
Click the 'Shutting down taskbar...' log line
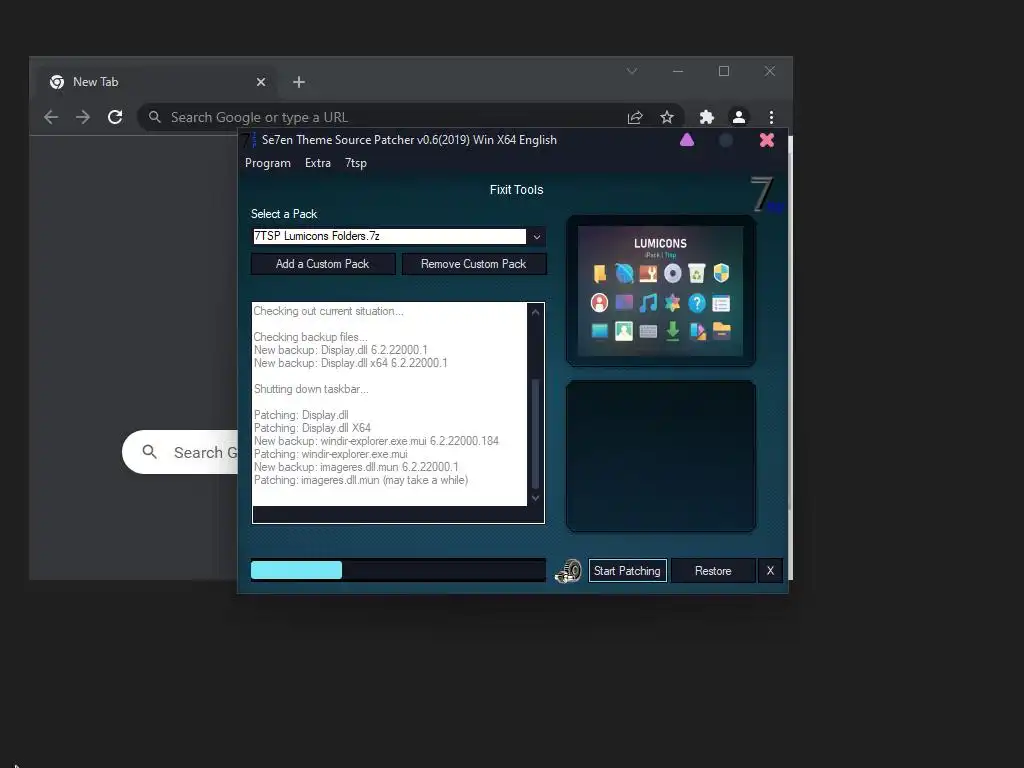tap(311, 389)
